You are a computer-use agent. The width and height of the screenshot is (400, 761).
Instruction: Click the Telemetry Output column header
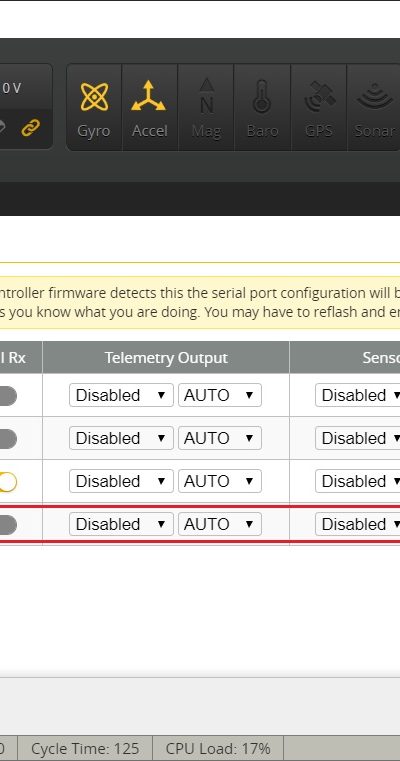click(x=166, y=358)
